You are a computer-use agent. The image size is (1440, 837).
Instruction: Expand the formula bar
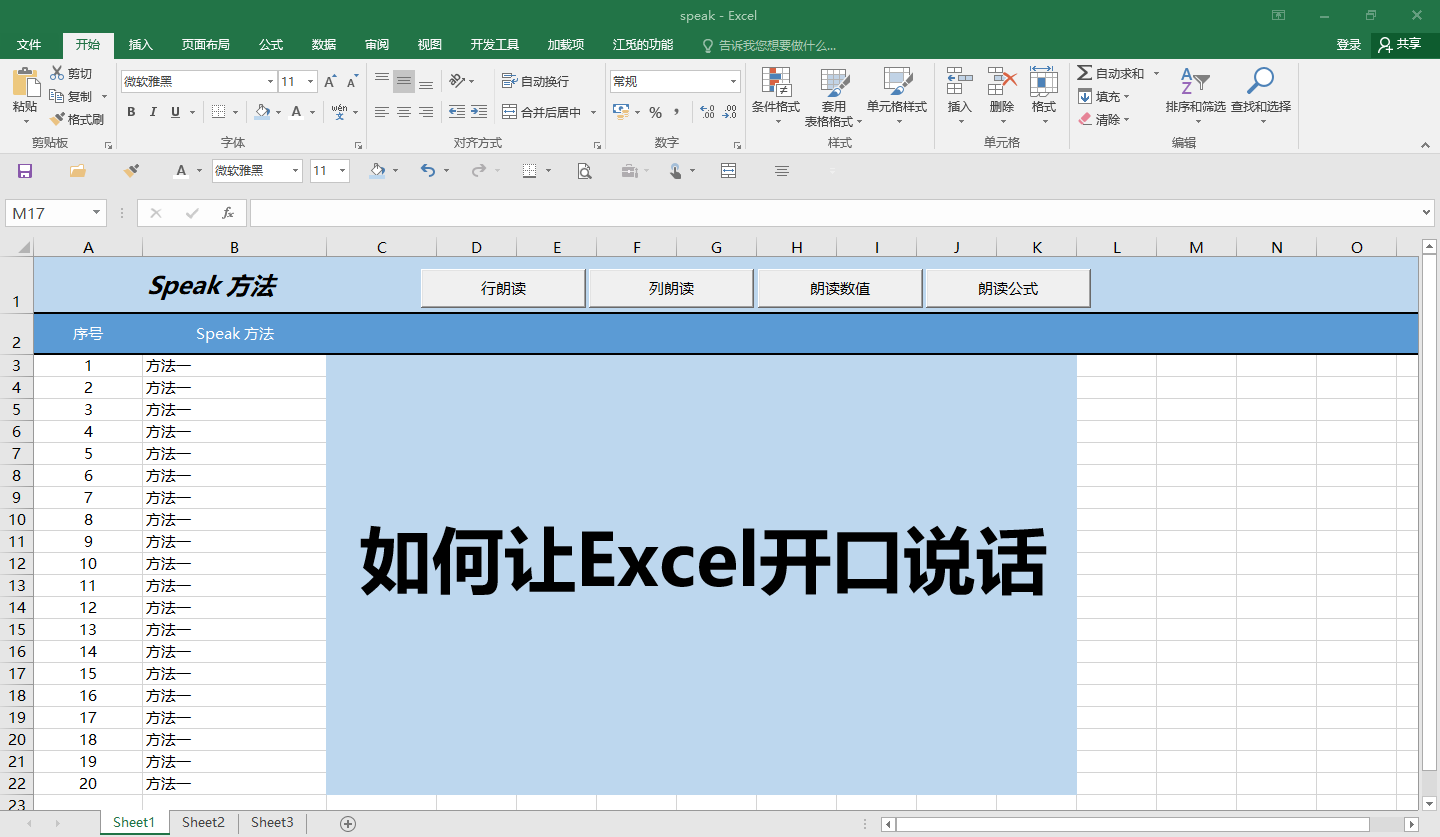point(1427,213)
